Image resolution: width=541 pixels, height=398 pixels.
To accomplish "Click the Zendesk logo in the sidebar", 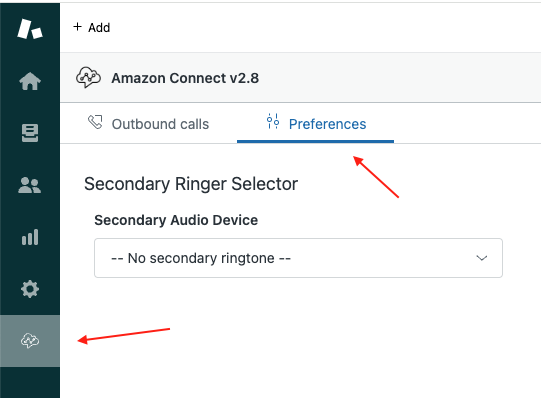I will 30,29.
